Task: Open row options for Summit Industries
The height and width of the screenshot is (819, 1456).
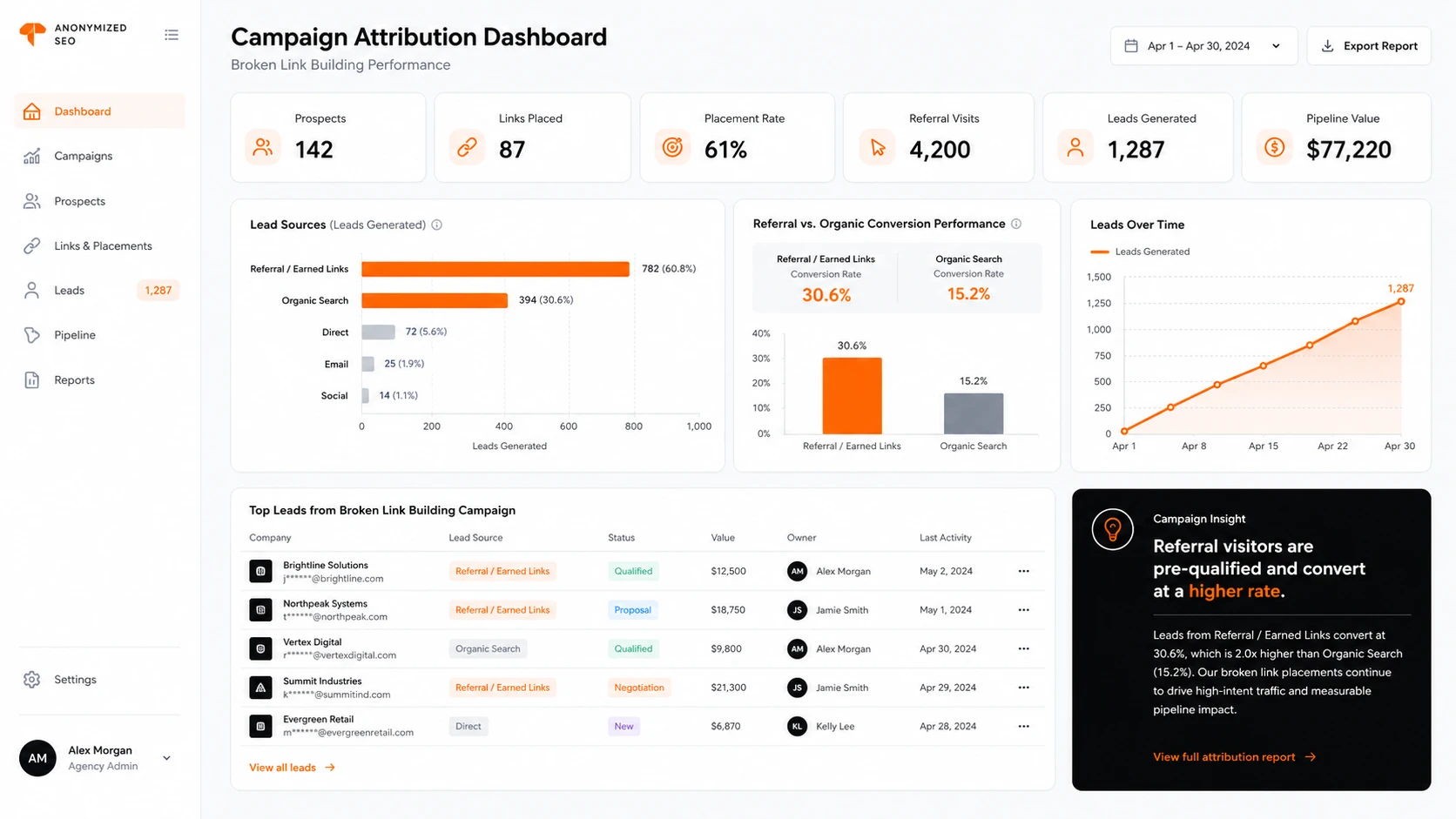Action: [x=1024, y=688]
